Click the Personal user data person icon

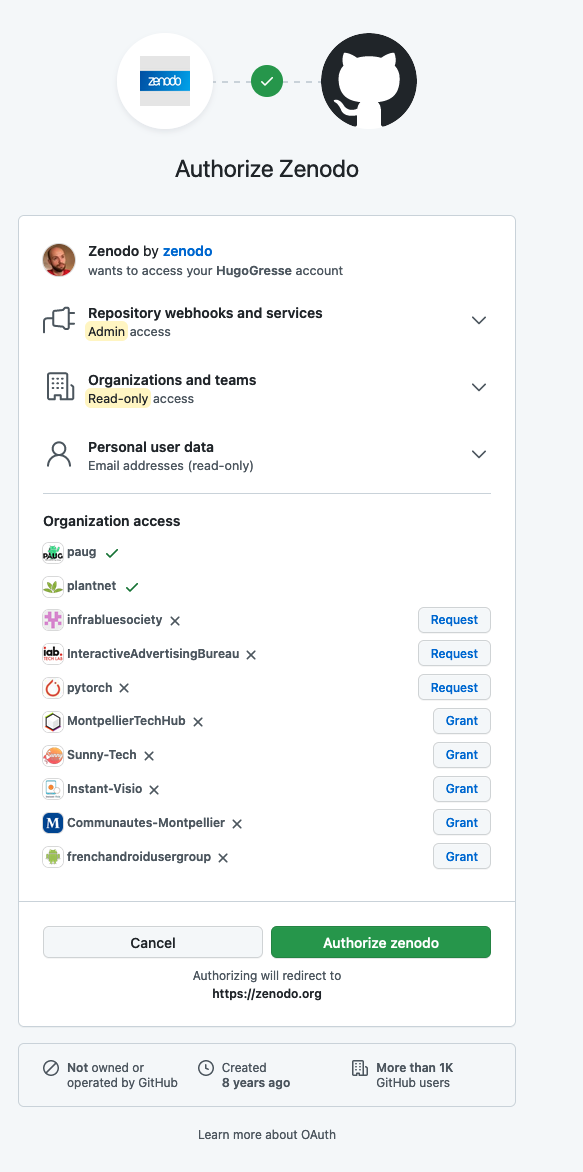(x=58, y=453)
